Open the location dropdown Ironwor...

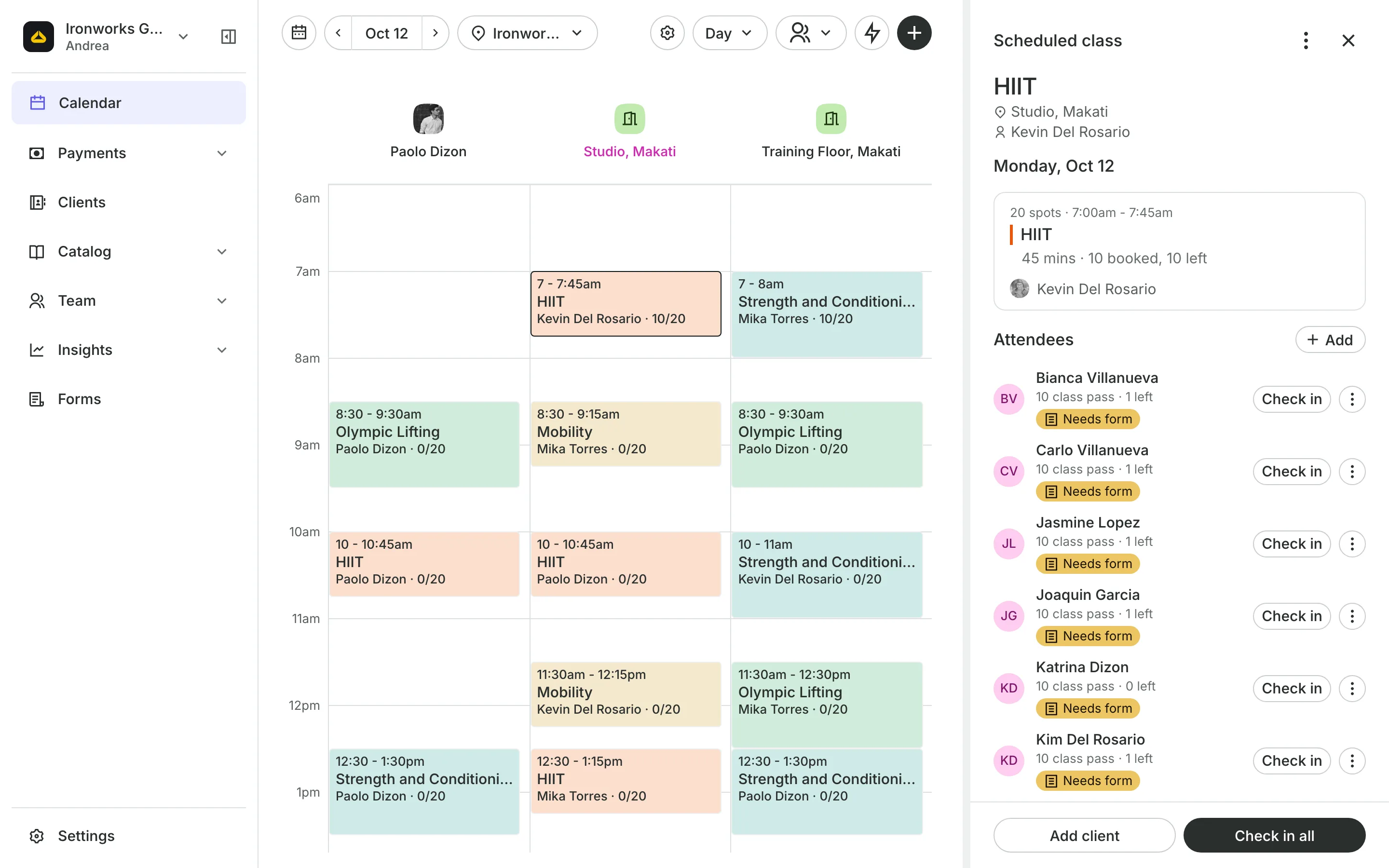[x=527, y=33]
